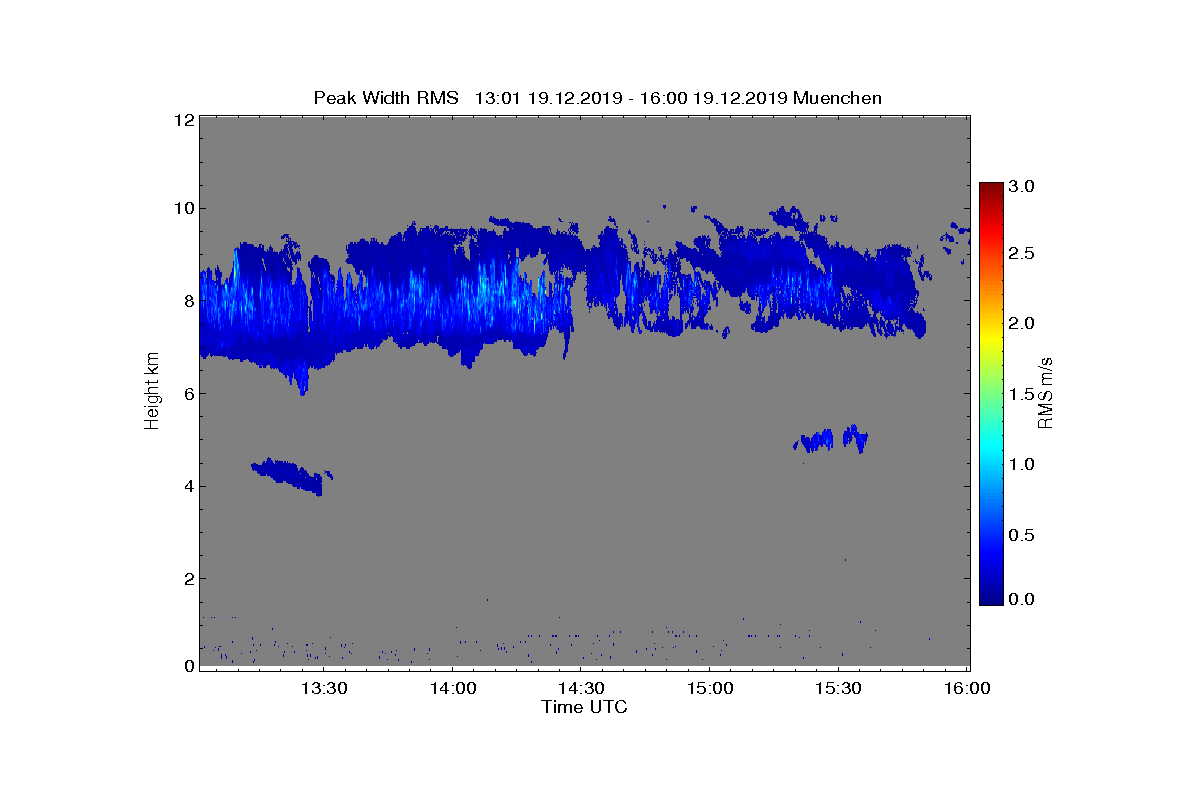1200x800 pixels.
Task: Click the 3.0 colorbar value
Action: pyautogui.click(x=1021, y=187)
